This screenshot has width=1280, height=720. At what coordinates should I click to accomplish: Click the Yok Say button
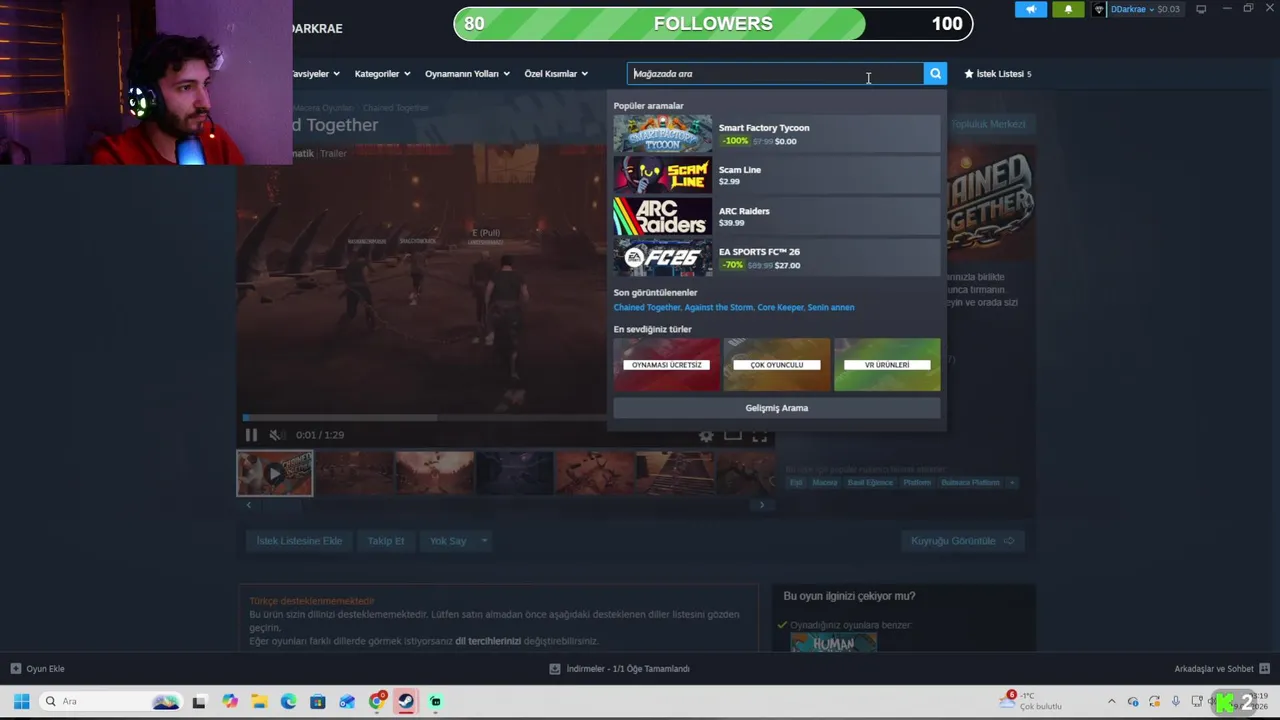(448, 541)
